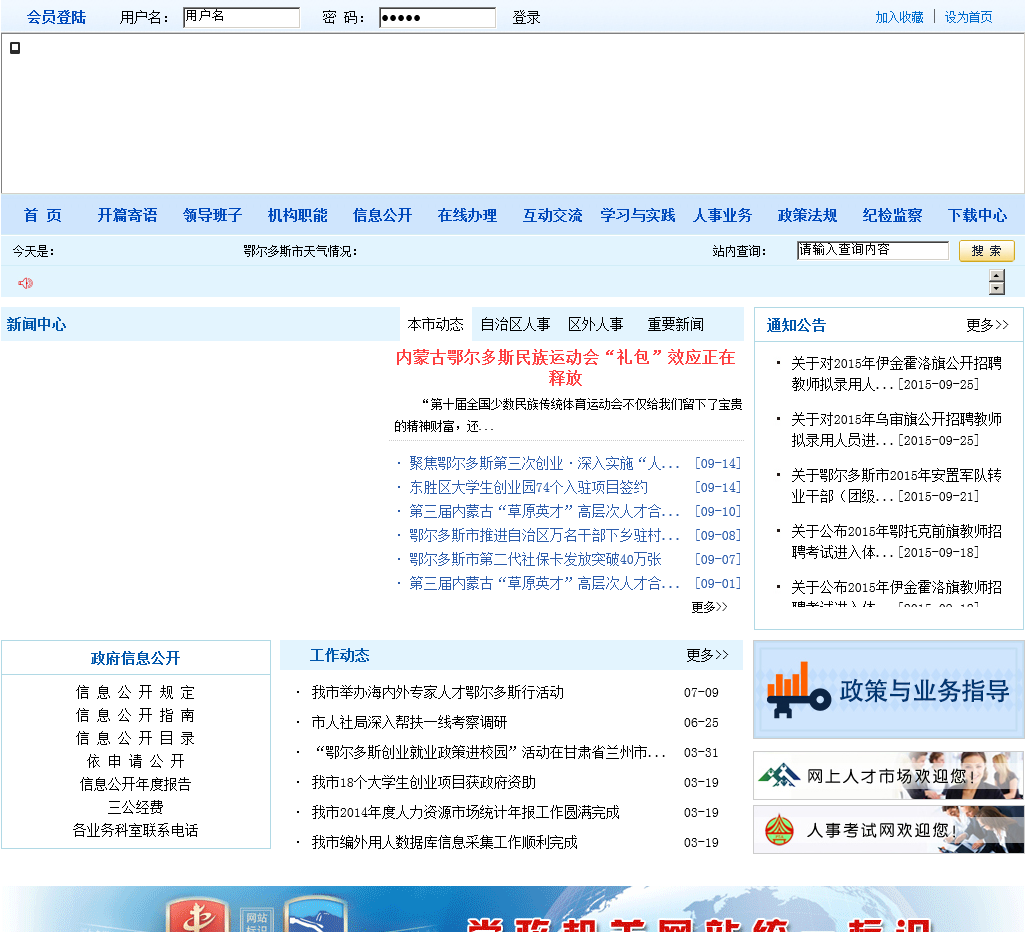Open 在线办理 navigation item

point(467,215)
